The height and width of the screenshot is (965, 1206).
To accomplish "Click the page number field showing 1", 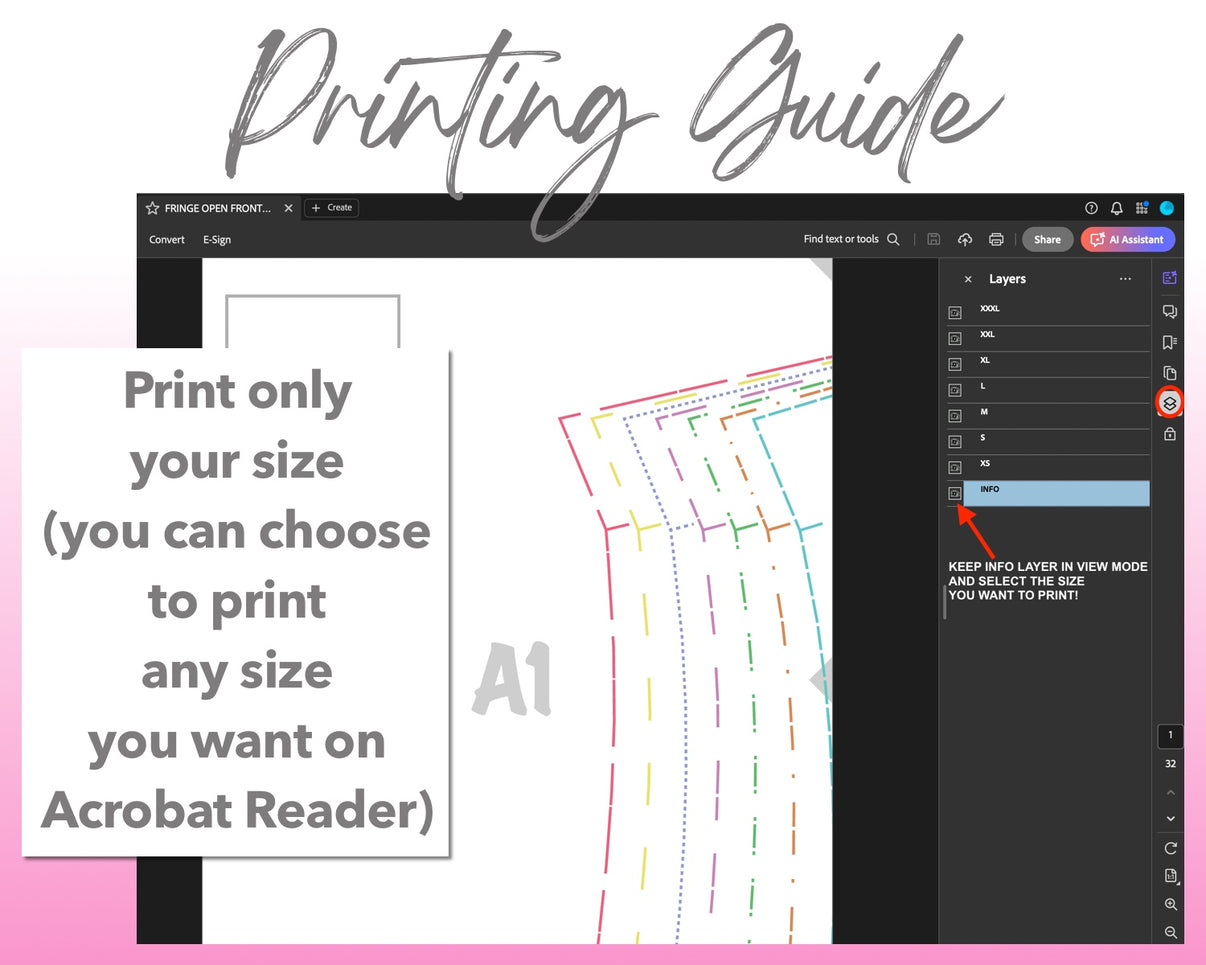I will click(1170, 735).
